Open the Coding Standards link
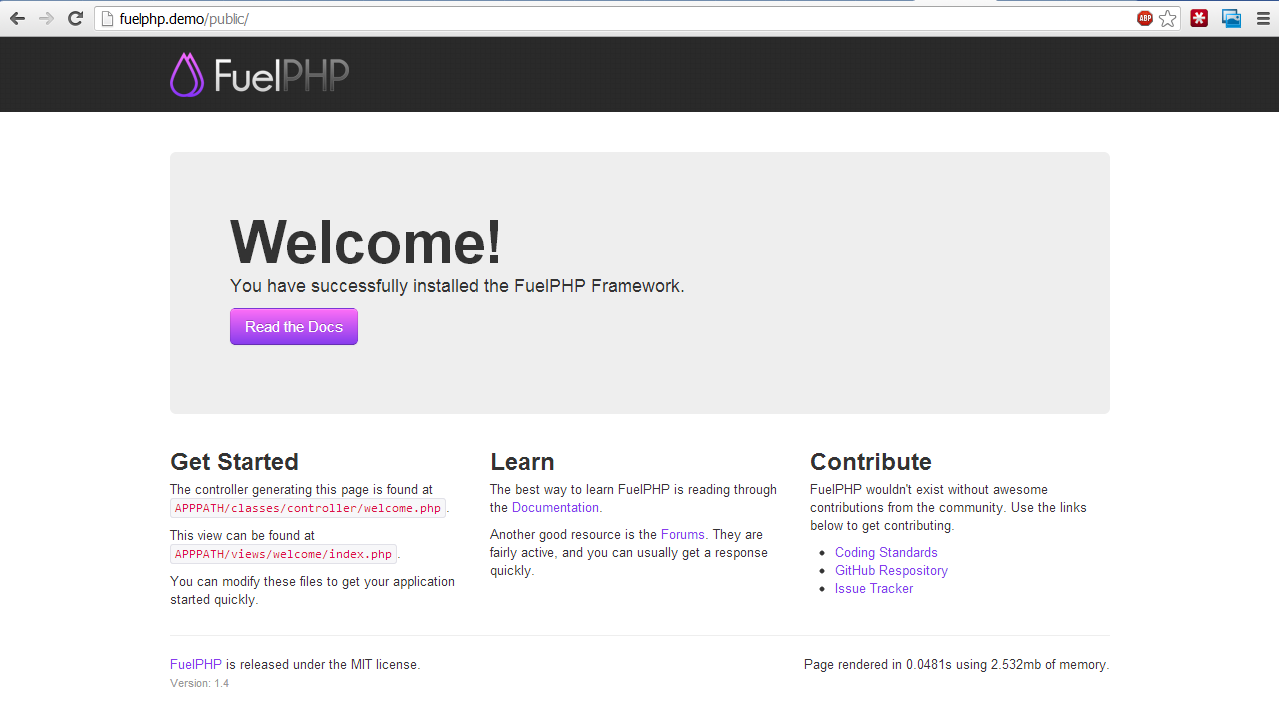This screenshot has height=715, width=1279. (886, 552)
